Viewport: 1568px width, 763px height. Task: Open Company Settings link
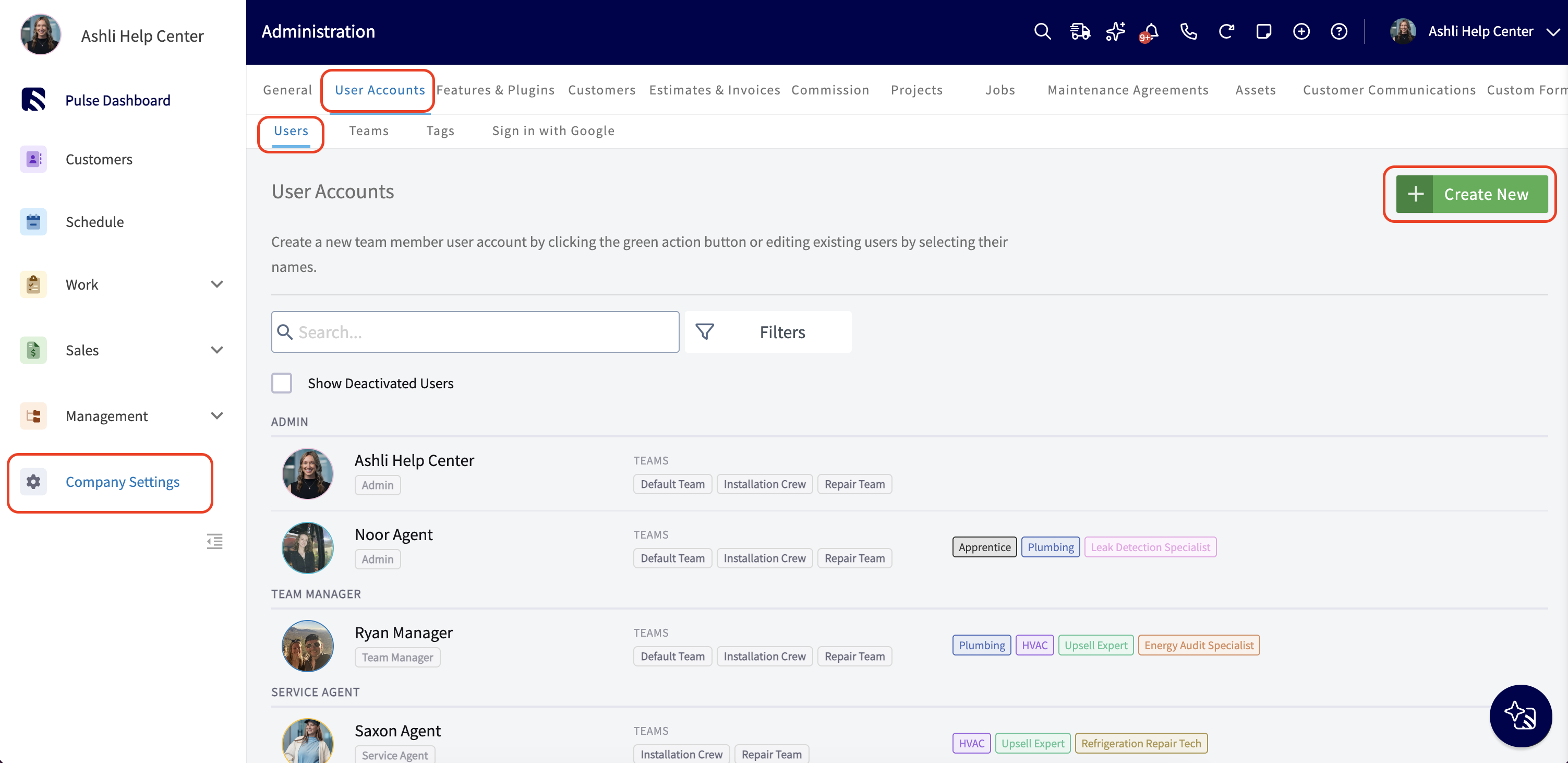click(123, 482)
